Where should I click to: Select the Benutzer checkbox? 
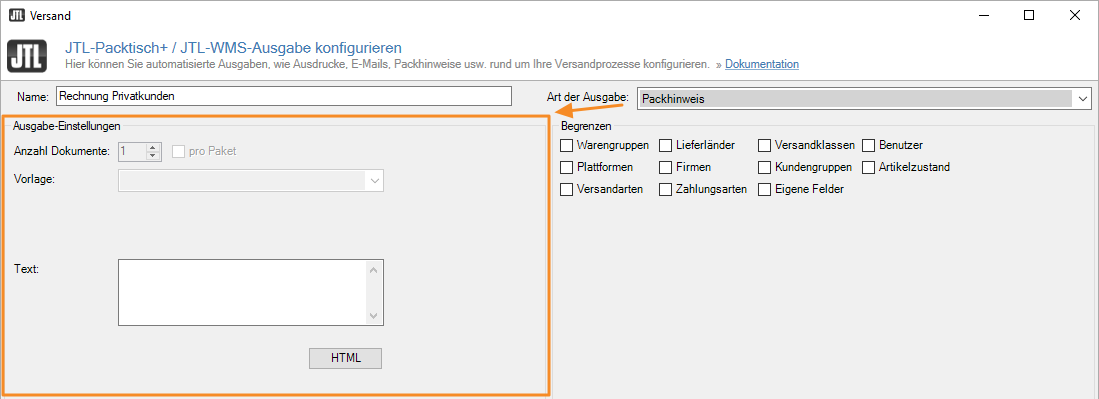coord(868,145)
